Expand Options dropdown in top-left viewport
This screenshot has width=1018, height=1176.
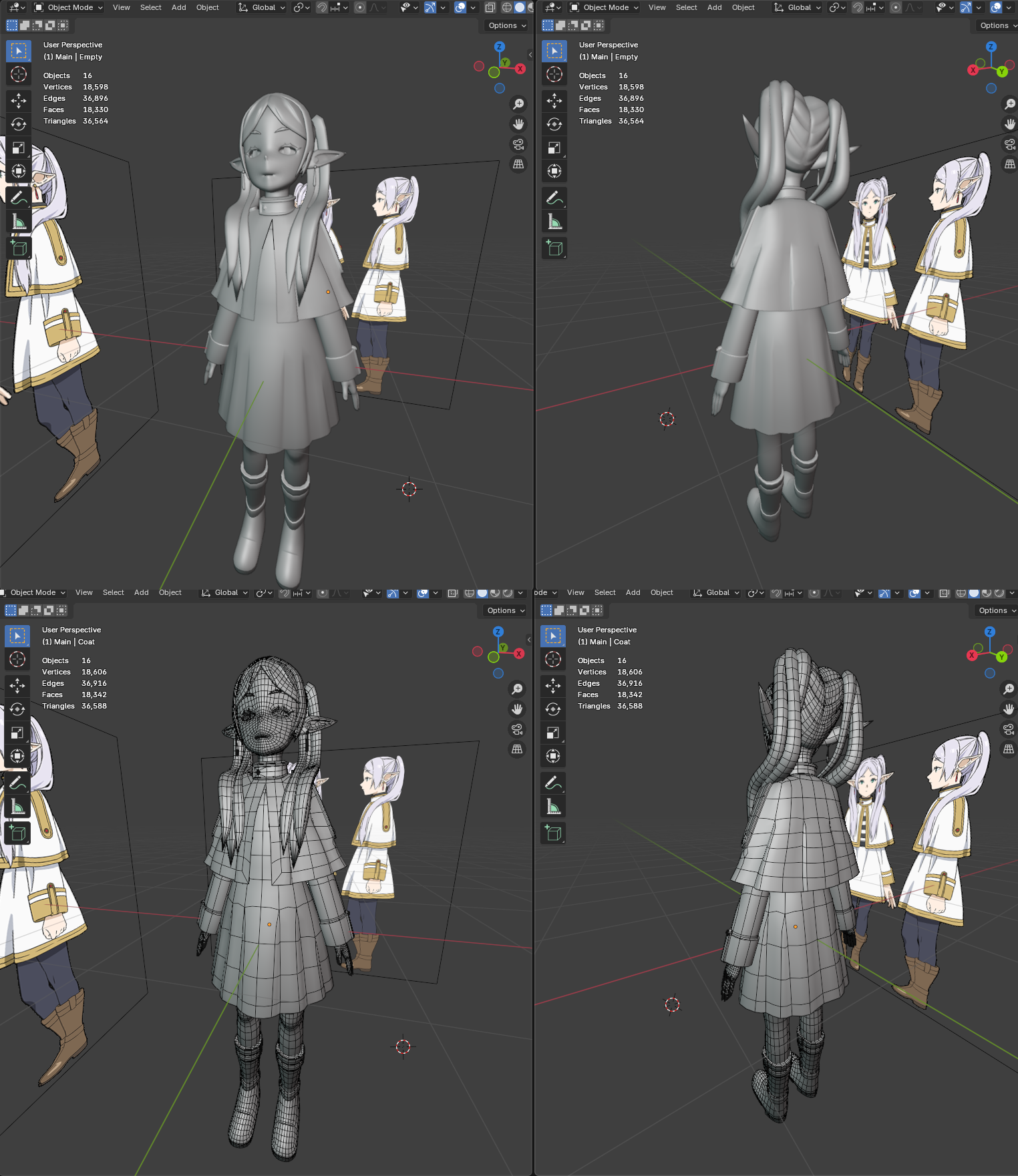tap(507, 25)
